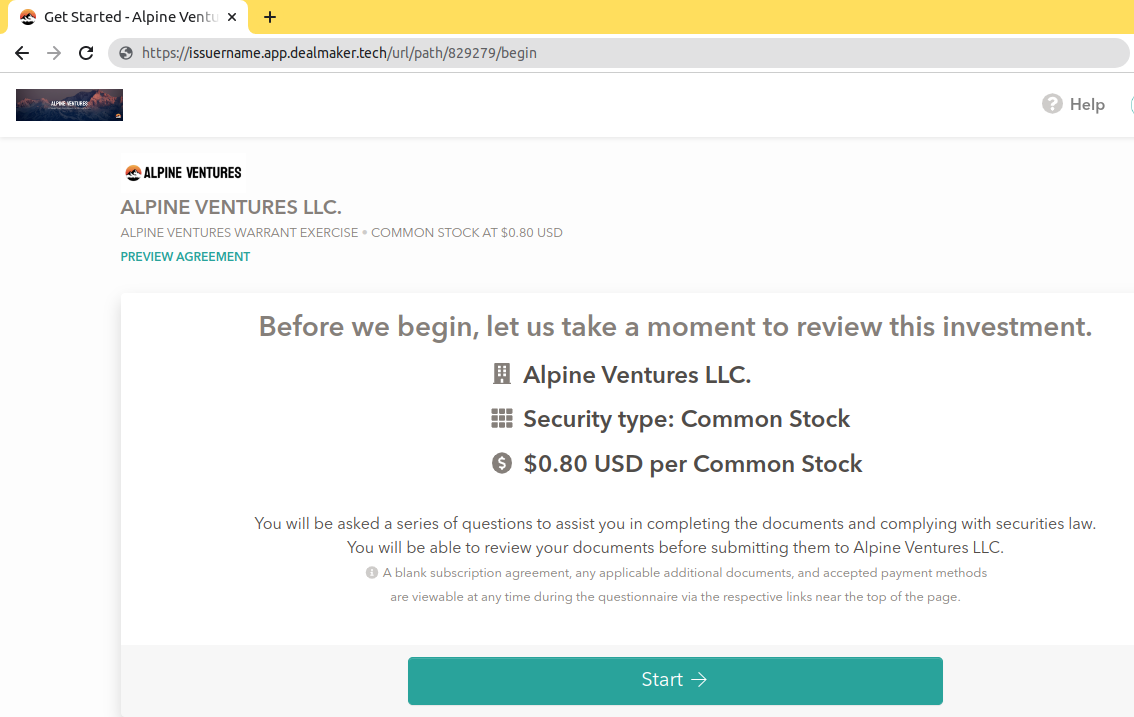
Task: Click the dollar sign icon beside $0.80 USD
Action: pyautogui.click(x=501, y=463)
